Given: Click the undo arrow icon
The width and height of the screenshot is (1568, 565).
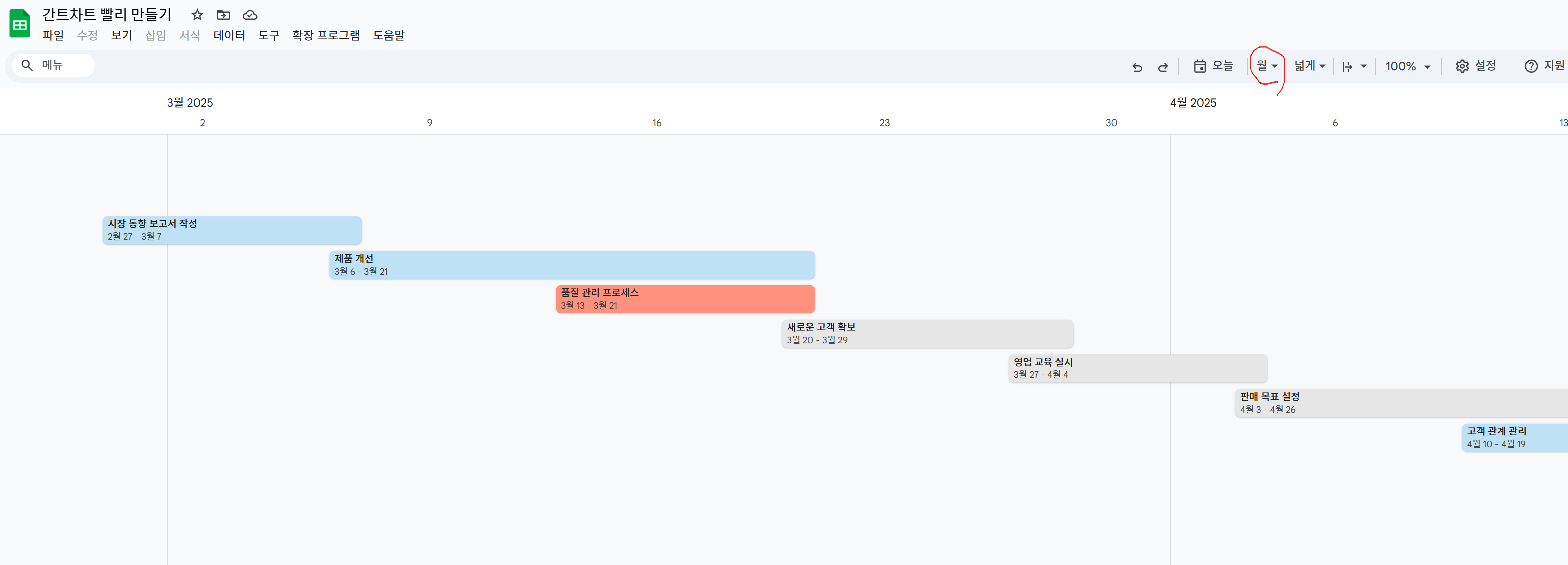Looking at the screenshot, I should (x=1137, y=67).
